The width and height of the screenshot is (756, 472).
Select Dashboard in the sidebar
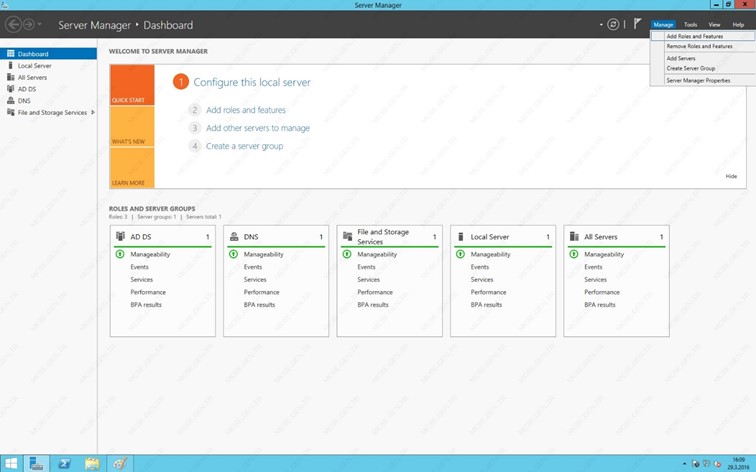click(48, 54)
